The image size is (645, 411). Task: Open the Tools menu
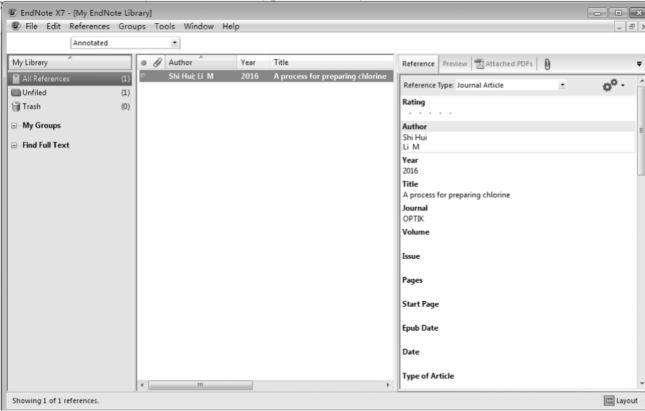point(165,26)
